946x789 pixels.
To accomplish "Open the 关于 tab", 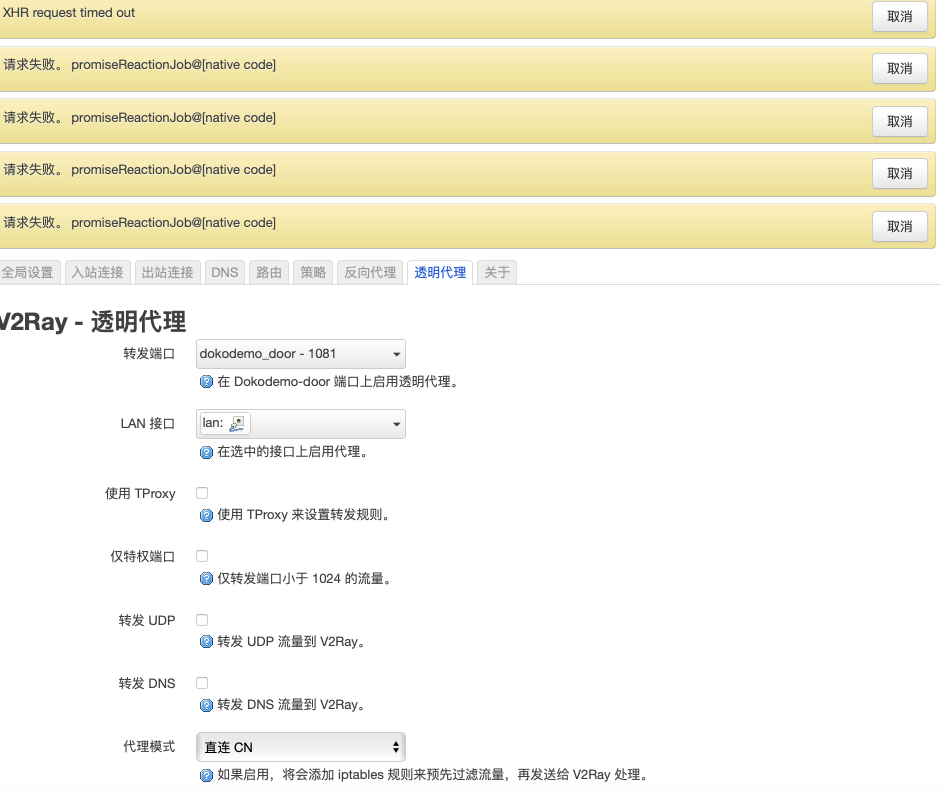I will click(497, 273).
